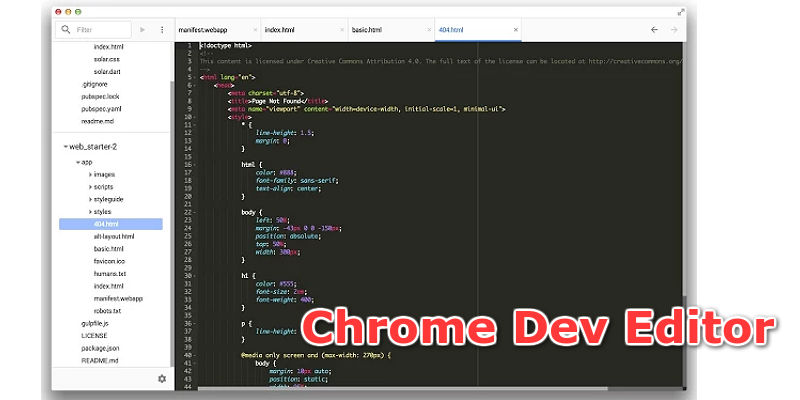Select highlighted 404.html in tree
800x400 pixels.
(111, 224)
